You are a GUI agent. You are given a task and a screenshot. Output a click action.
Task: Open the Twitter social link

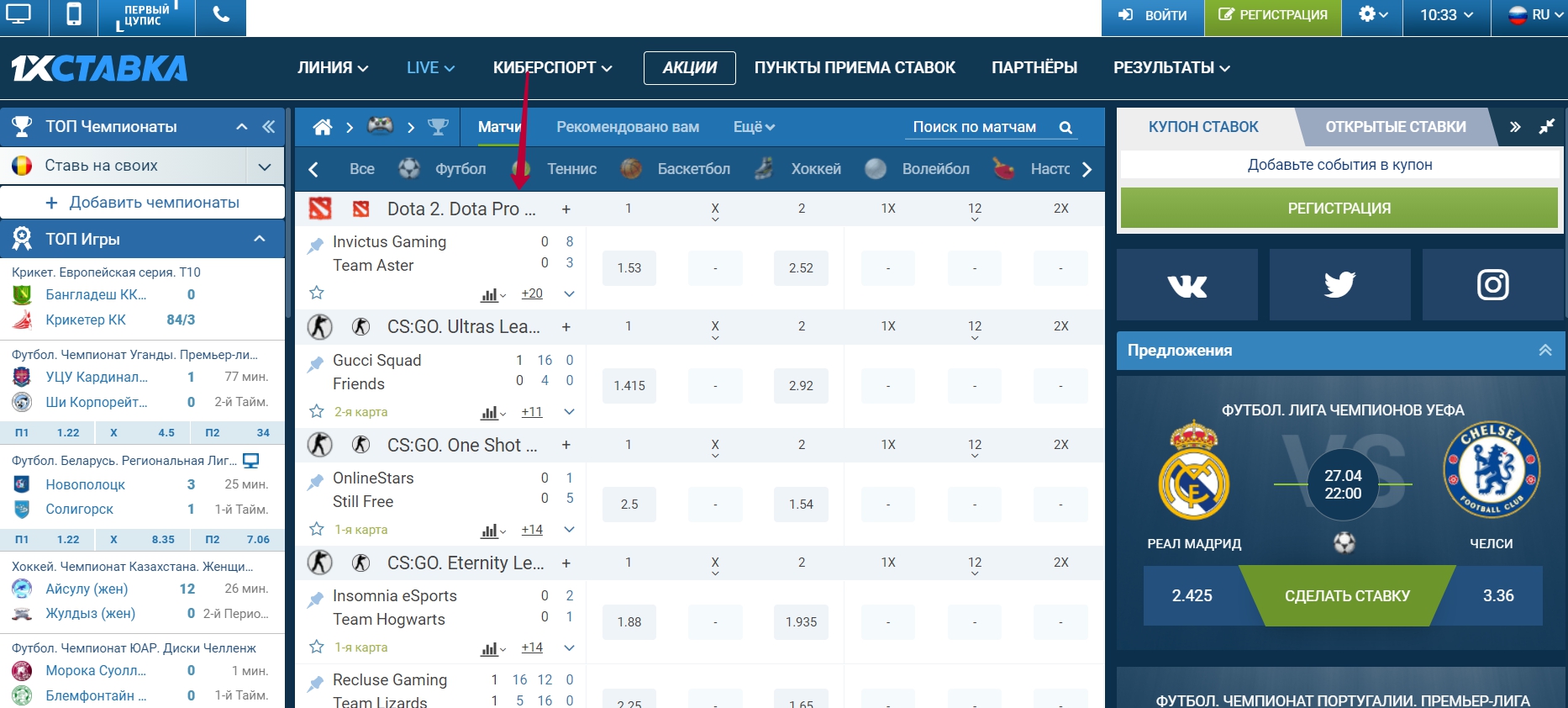(1339, 285)
